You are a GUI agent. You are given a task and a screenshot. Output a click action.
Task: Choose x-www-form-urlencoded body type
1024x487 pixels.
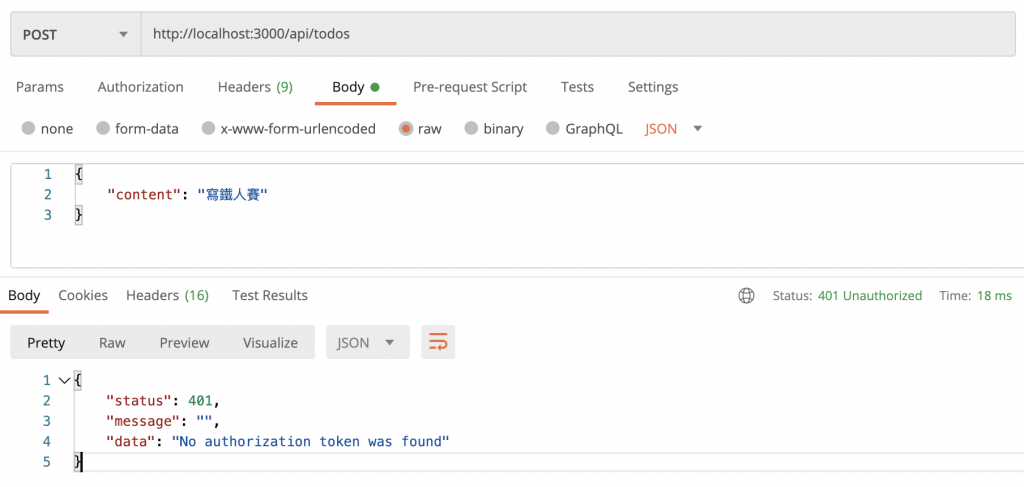(x=208, y=129)
